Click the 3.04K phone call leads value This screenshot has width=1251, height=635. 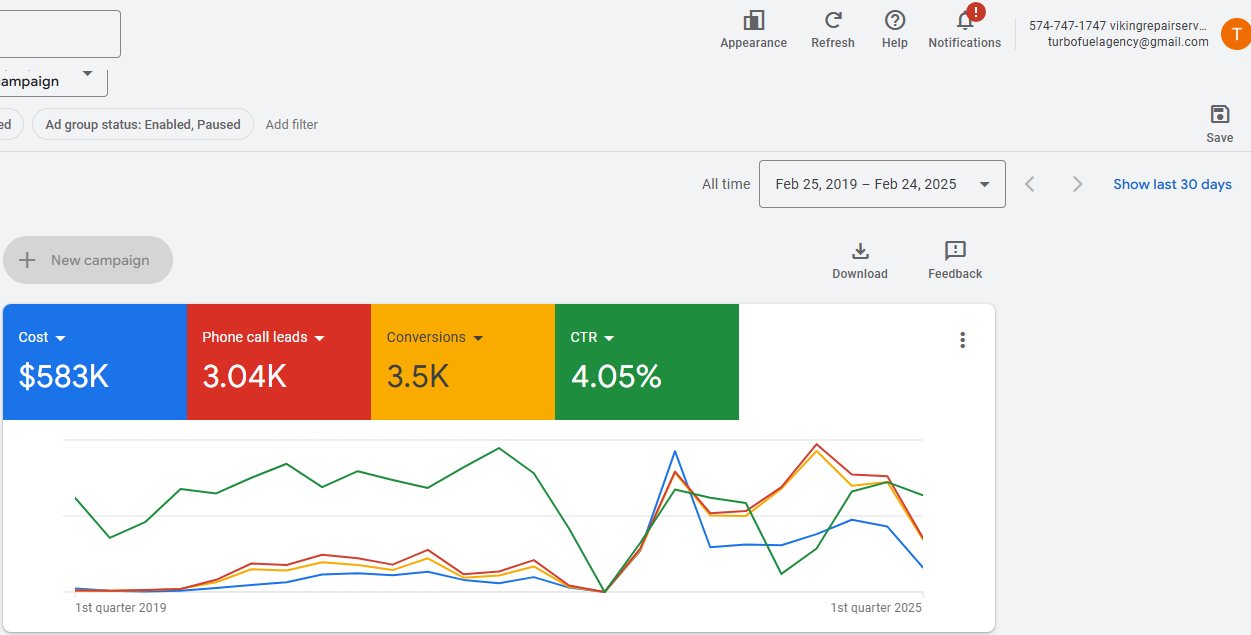click(245, 377)
